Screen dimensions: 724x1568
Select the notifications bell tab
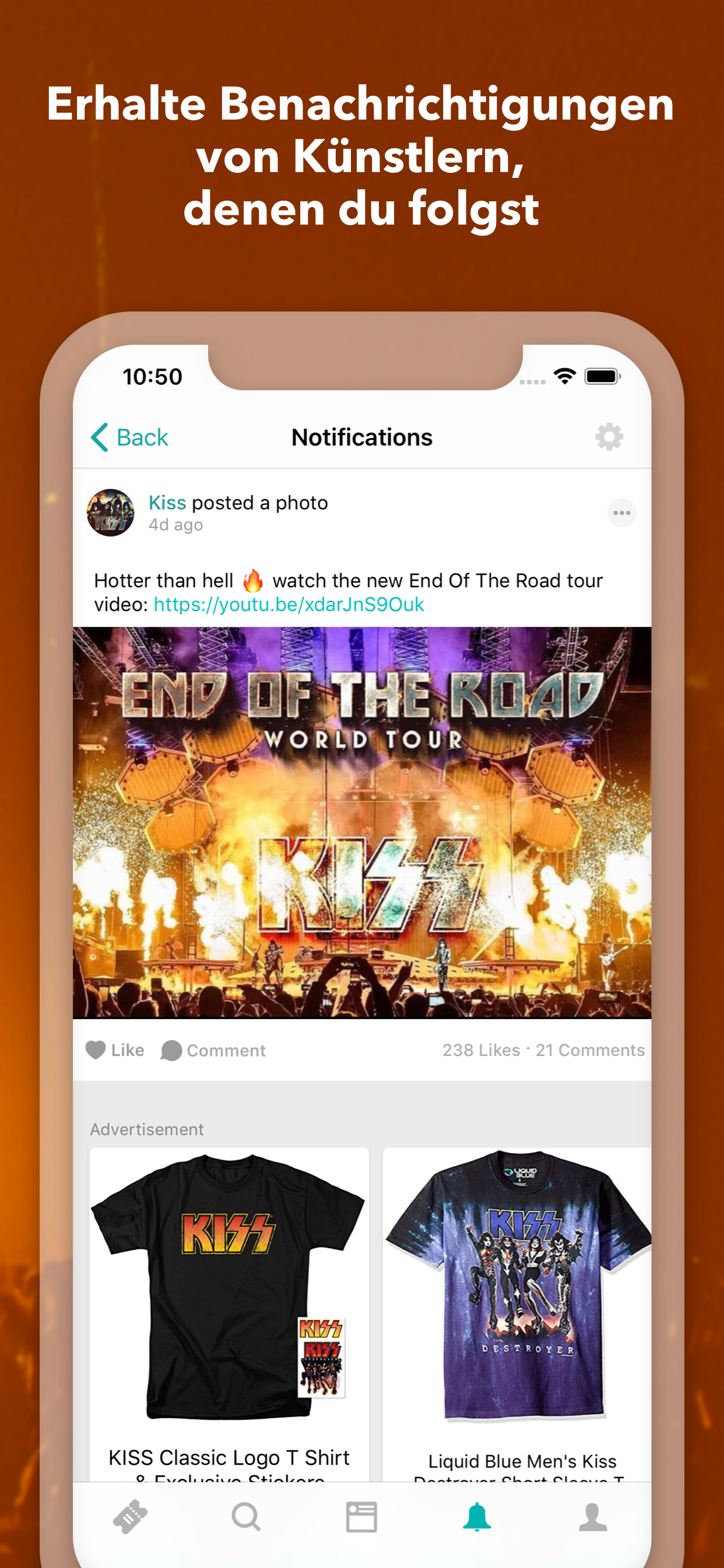coord(477,1517)
